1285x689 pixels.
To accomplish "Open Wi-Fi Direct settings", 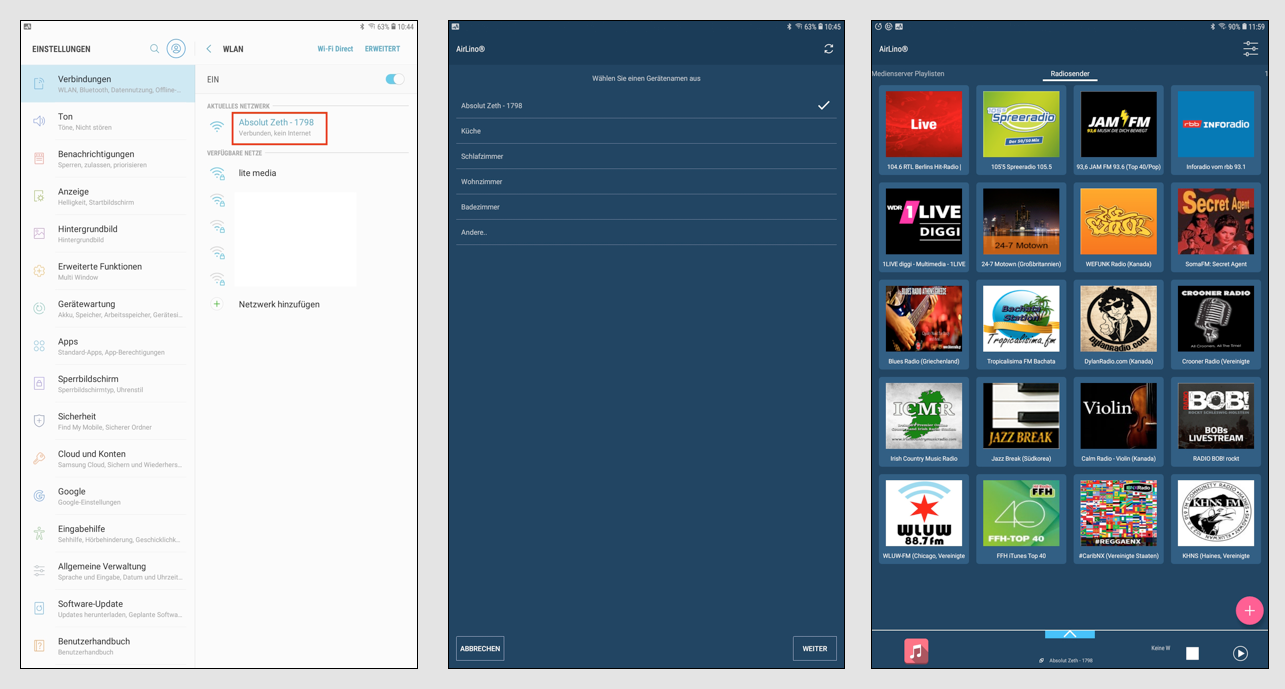I will [x=336, y=48].
